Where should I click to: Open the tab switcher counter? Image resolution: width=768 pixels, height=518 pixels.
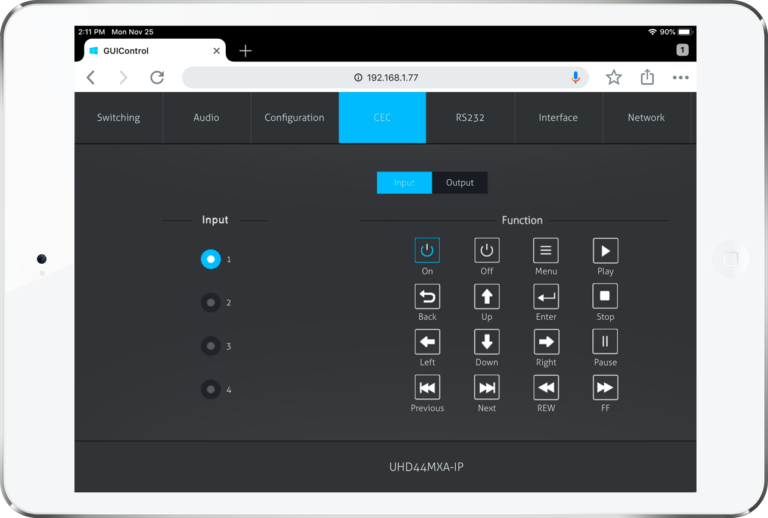[x=682, y=50]
